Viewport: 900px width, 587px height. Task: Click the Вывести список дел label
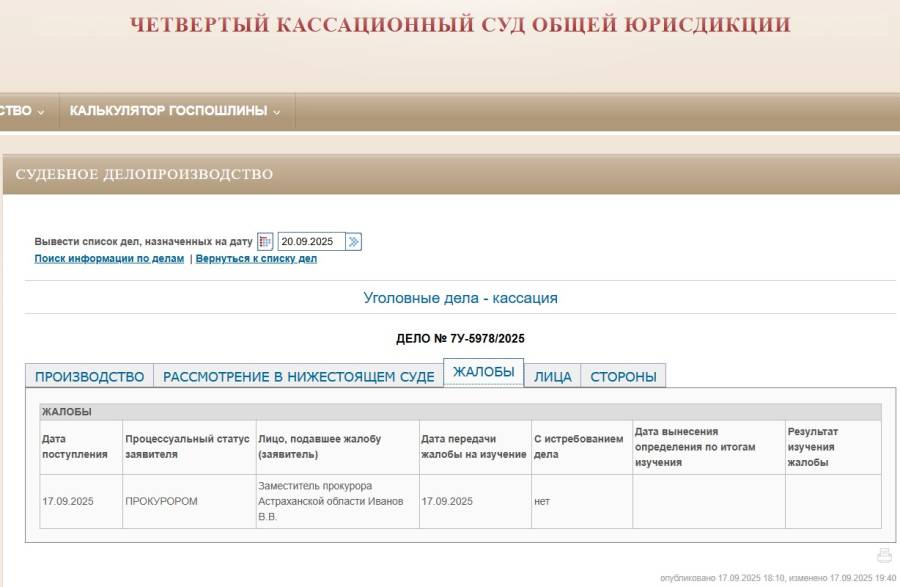click(x=143, y=242)
